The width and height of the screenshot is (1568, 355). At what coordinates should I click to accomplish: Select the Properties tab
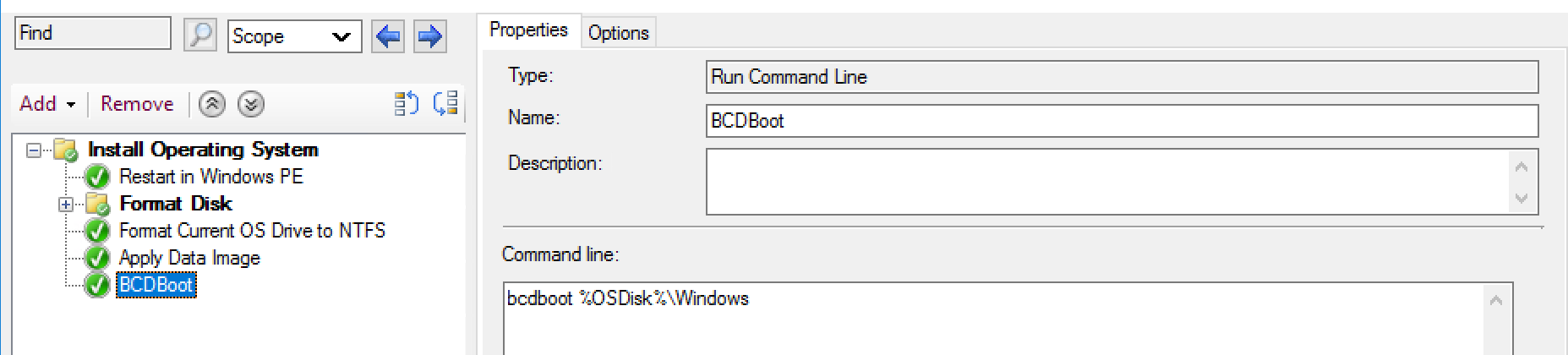528,30
